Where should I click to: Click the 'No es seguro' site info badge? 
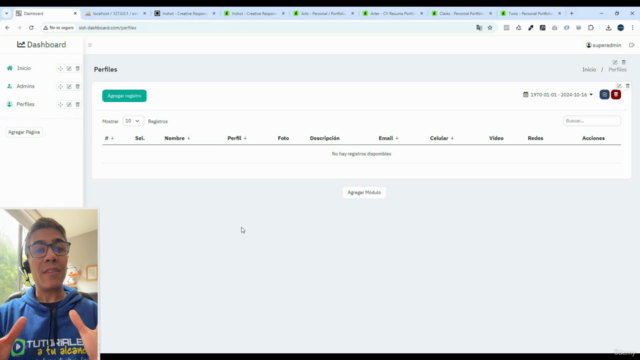(58, 28)
